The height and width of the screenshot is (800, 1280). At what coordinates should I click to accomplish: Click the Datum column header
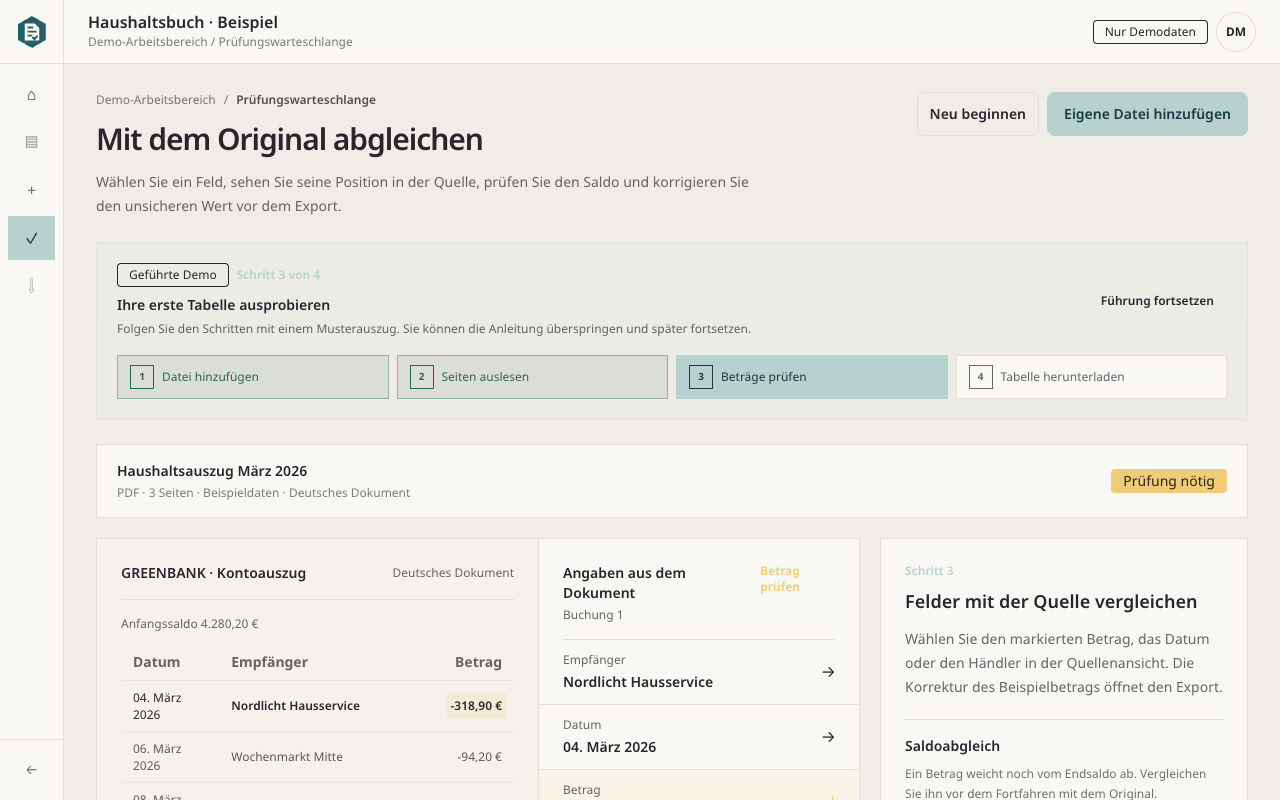point(157,662)
